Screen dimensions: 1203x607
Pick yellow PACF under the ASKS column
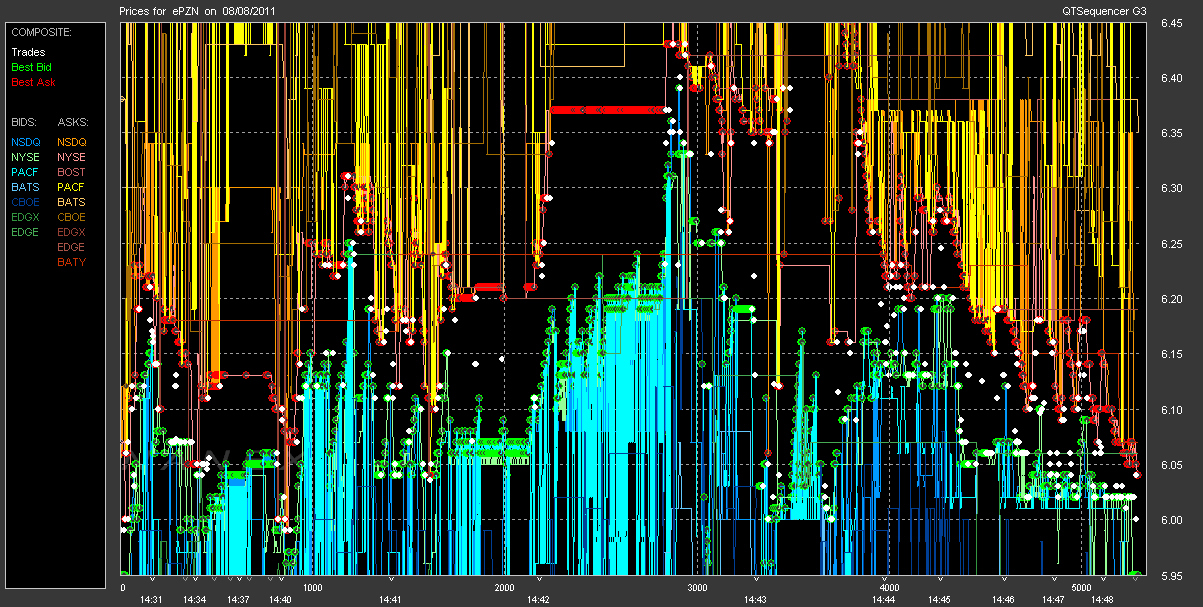click(x=72, y=187)
